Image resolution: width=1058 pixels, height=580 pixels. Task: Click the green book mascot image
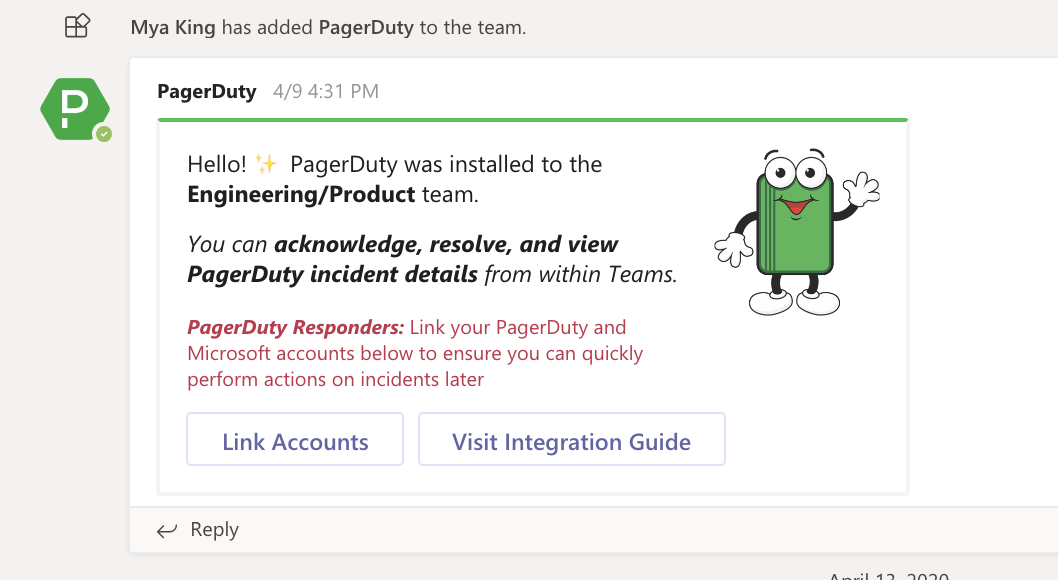click(x=797, y=231)
